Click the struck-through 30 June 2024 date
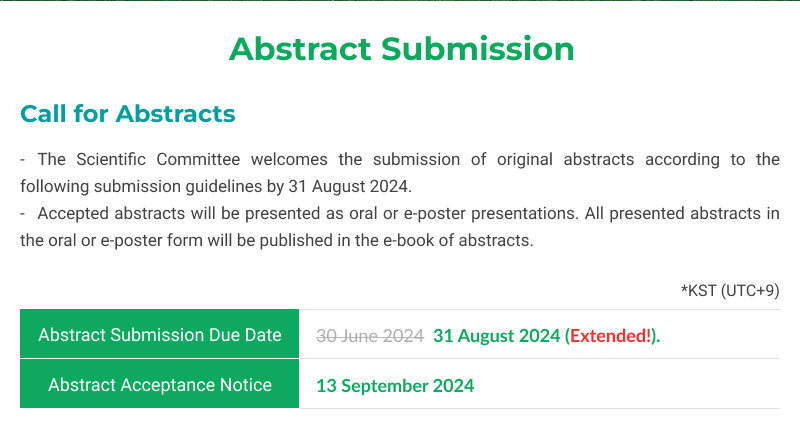This screenshot has width=800, height=426. [x=370, y=336]
